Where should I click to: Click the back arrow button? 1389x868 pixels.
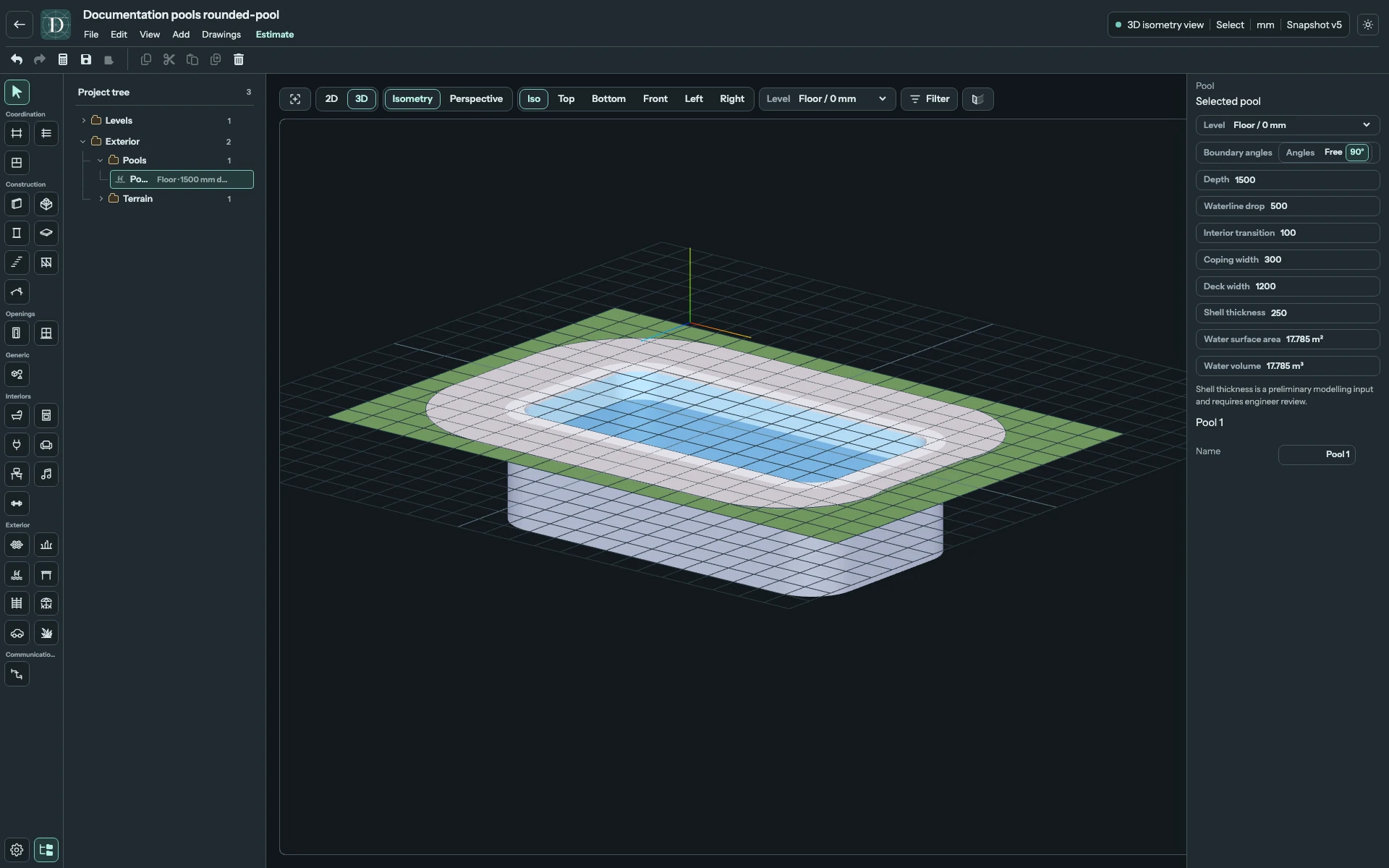click(20, 25)
